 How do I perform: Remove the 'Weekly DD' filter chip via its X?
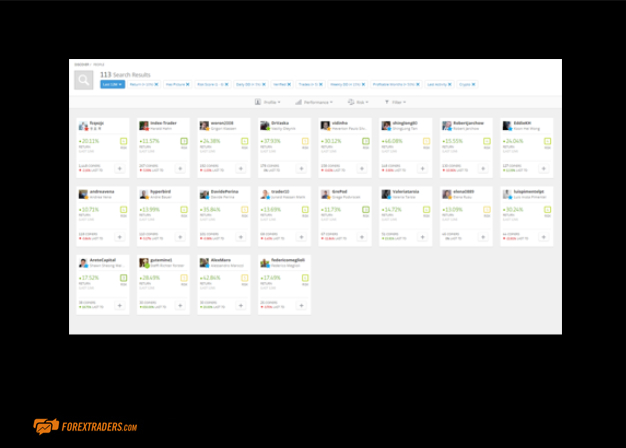click(363, 84)
